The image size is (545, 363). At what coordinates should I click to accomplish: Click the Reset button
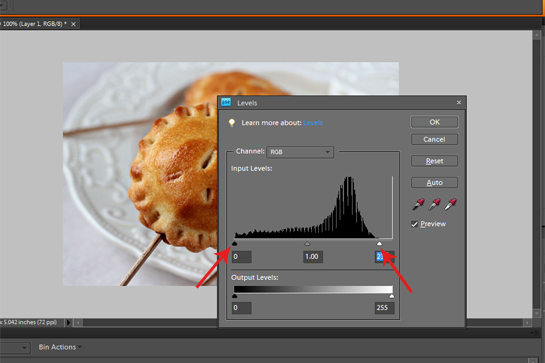434,161
